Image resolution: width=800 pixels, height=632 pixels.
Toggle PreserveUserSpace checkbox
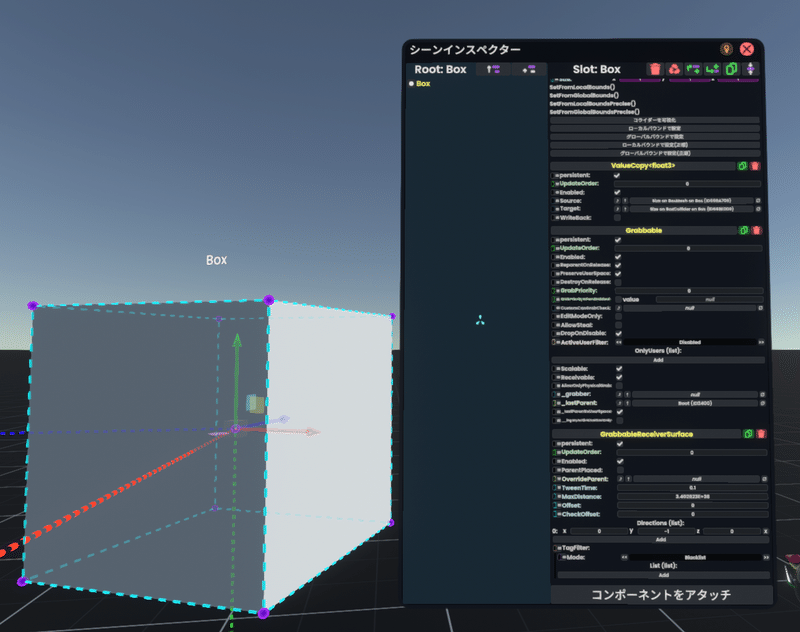(618, 274)
